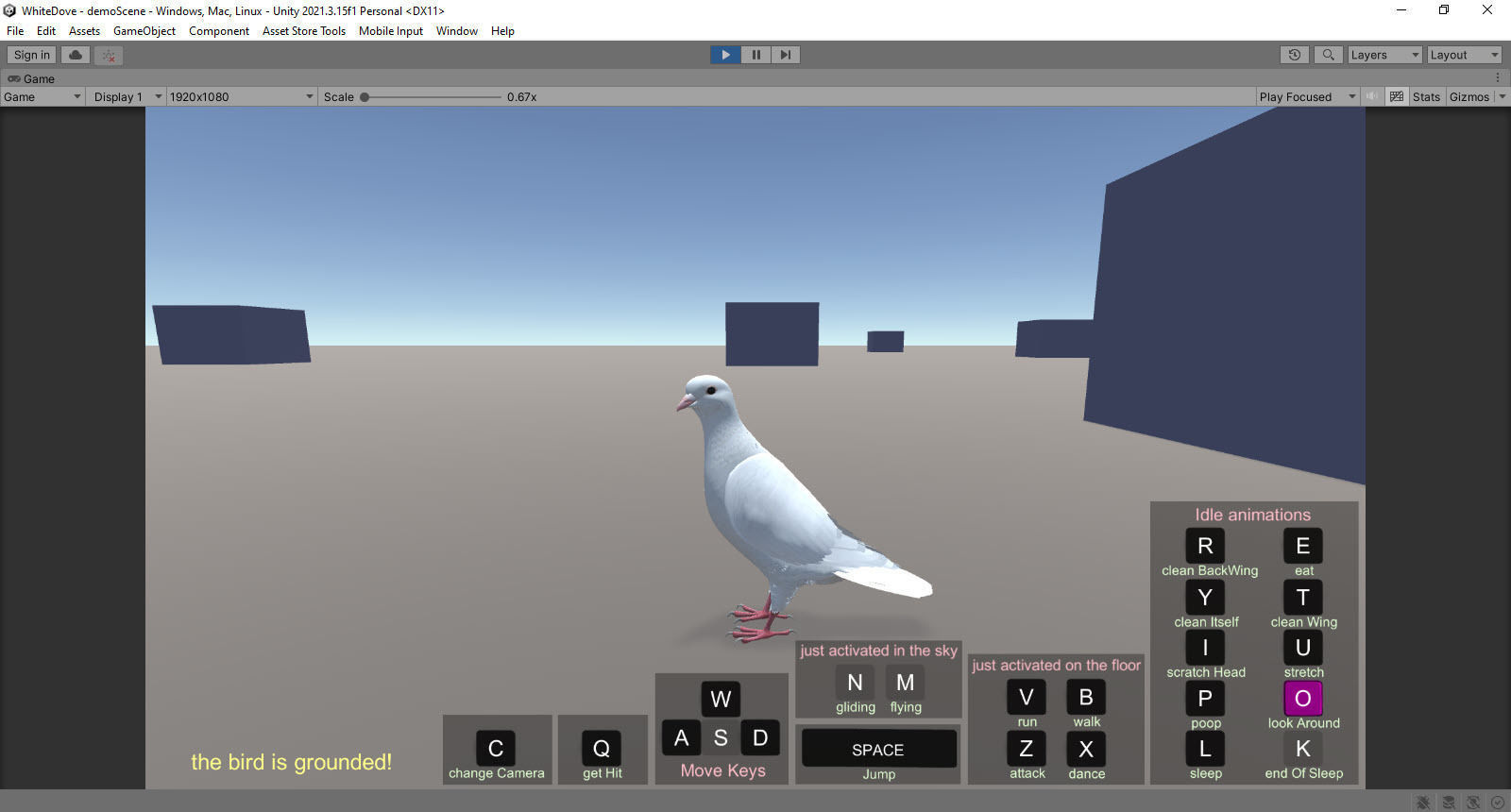The width and height of the screenshot is (1511, 812).
Task: Click the cache server status bar icon
Action: click(1448, 803)
